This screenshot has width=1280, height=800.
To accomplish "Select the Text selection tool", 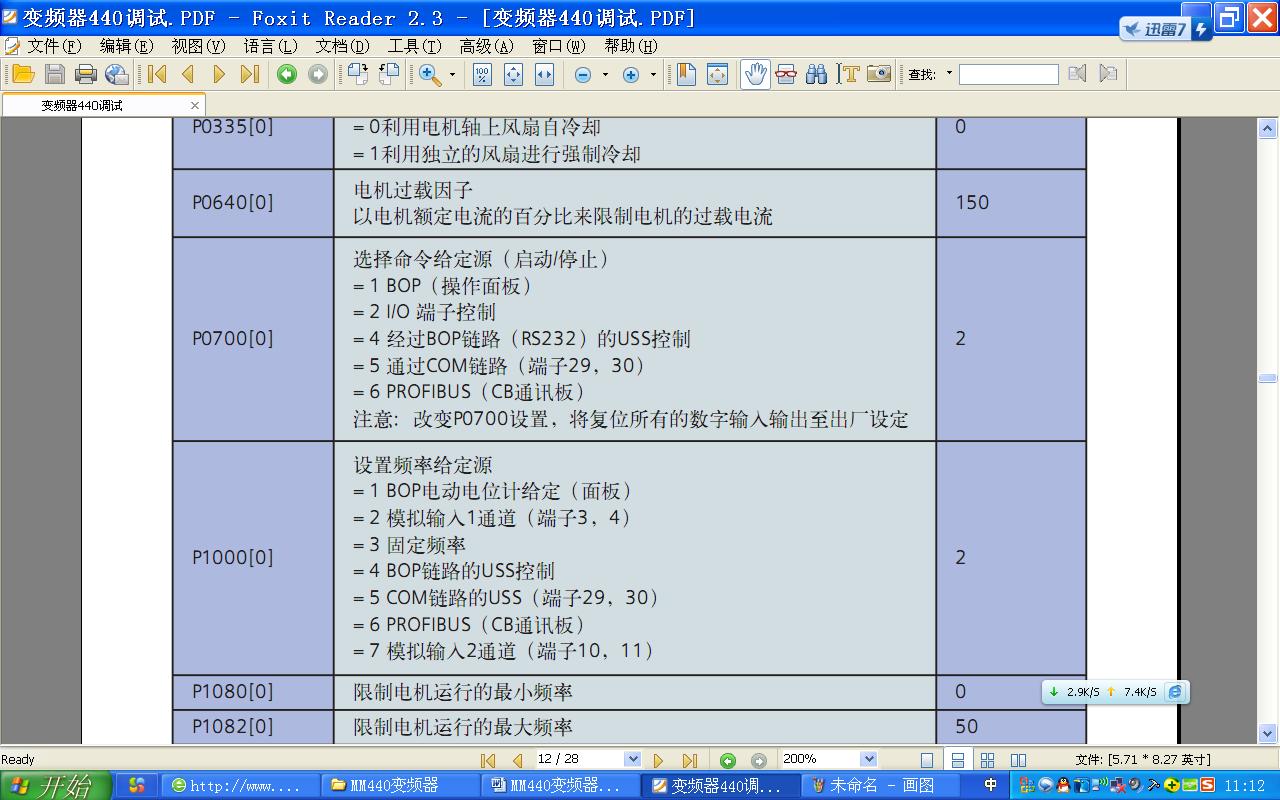I will point(848,74).
